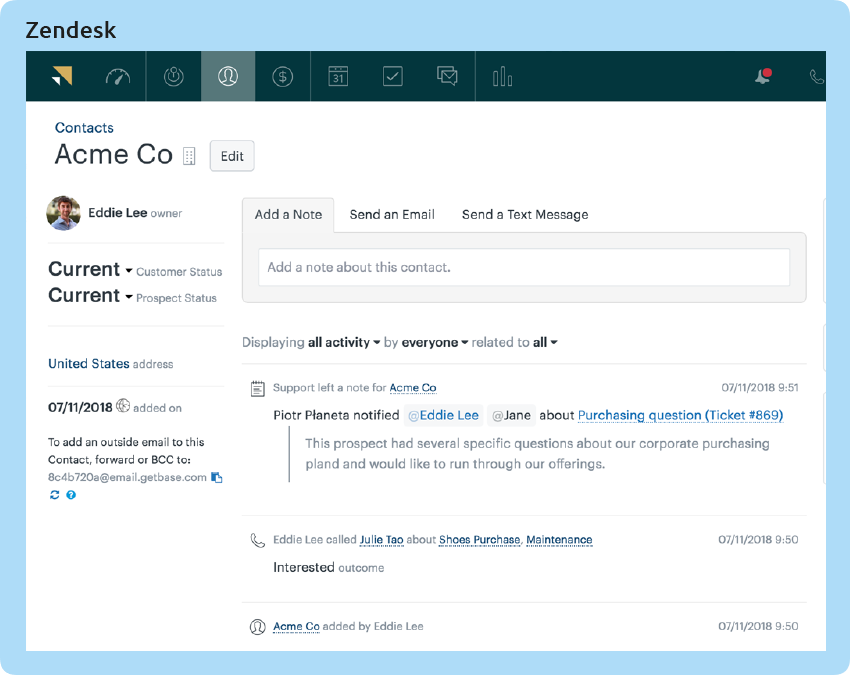Click the blue help question mark icon
The height and width of the screenshot is (675, 850).
coord(71,495)
